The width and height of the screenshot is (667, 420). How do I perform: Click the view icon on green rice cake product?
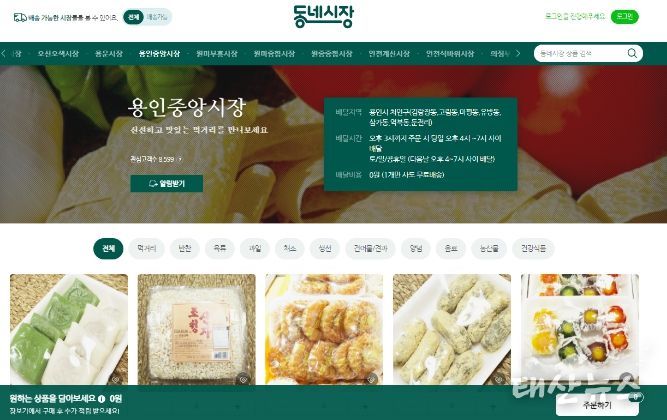pos(116,379)
